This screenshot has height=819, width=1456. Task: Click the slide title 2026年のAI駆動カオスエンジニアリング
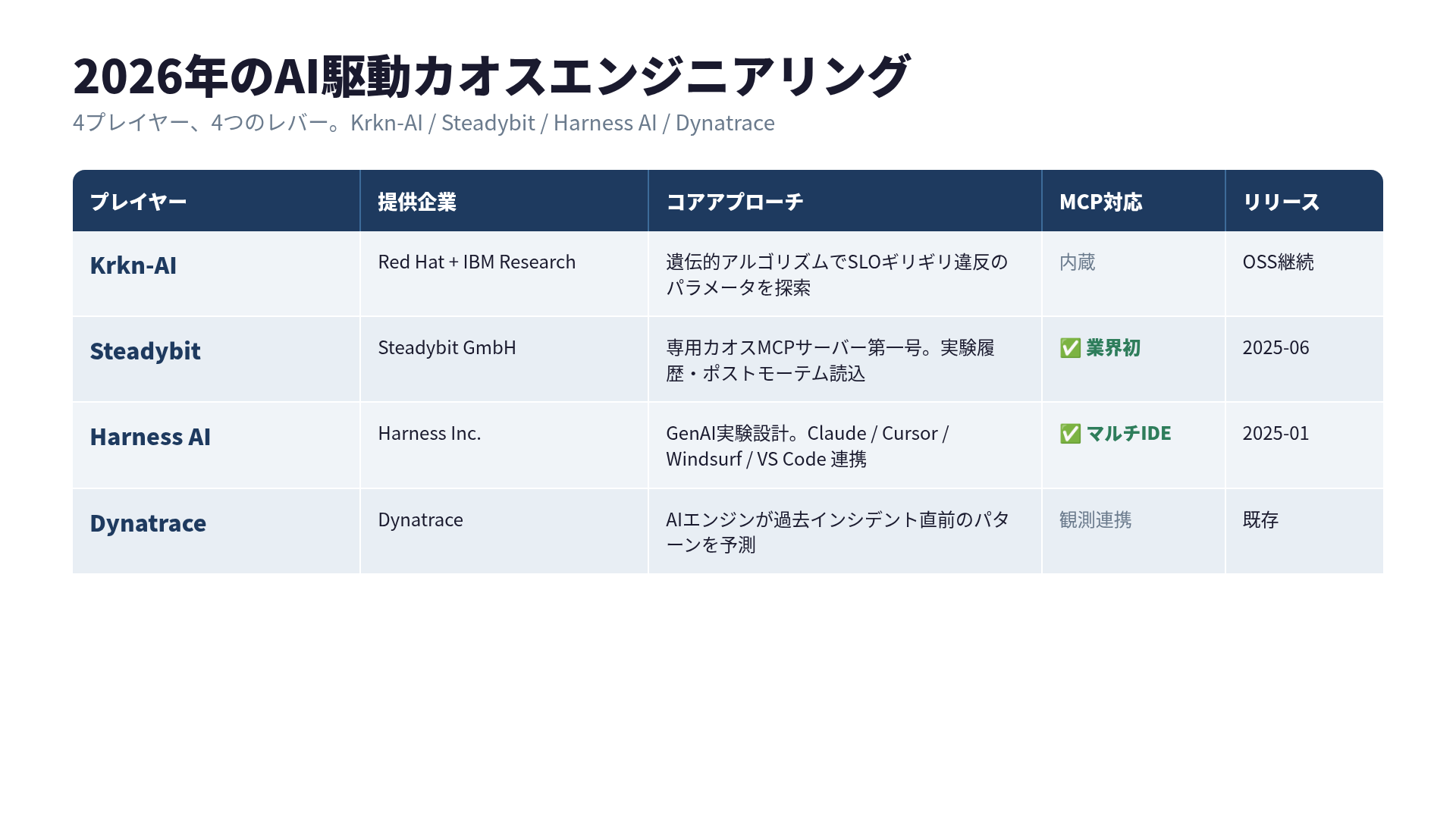[491, 76]
